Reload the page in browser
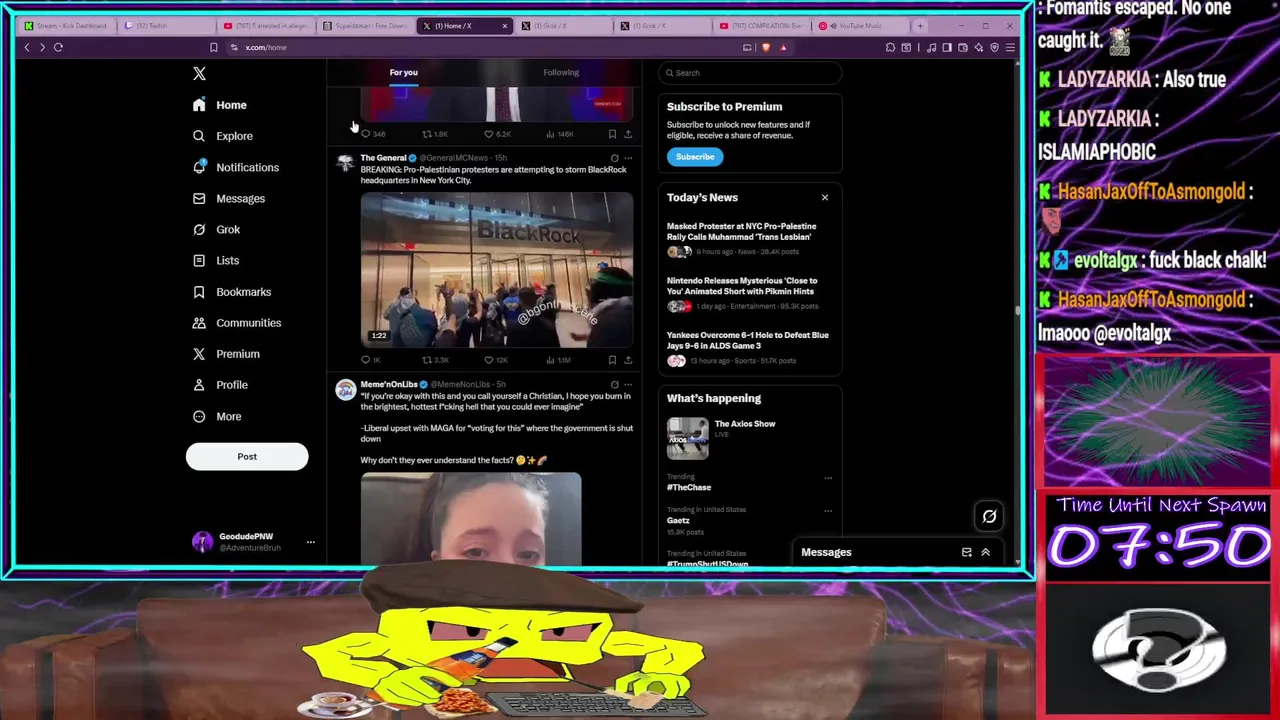 [x=58, y=47]
